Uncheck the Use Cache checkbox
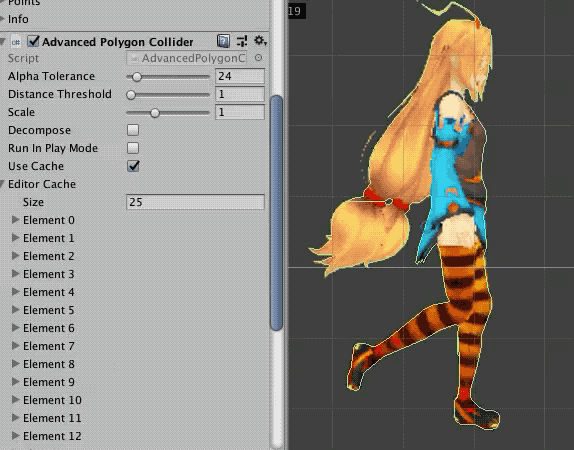This screenshot has width=574, height=450. click(133, 166)
